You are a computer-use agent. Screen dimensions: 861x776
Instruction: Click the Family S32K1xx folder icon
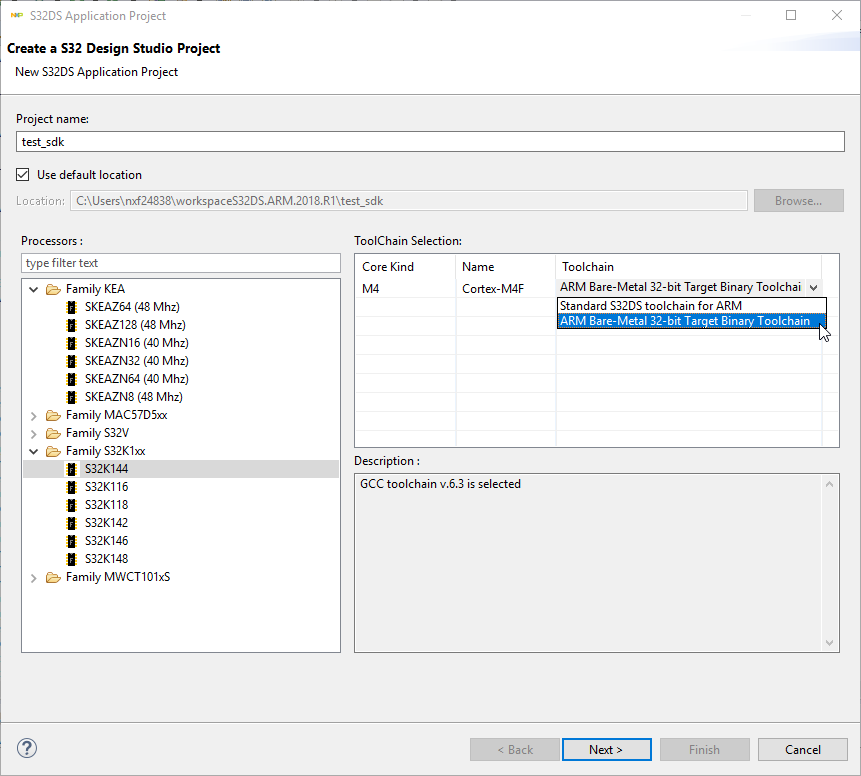pos(53,451)
